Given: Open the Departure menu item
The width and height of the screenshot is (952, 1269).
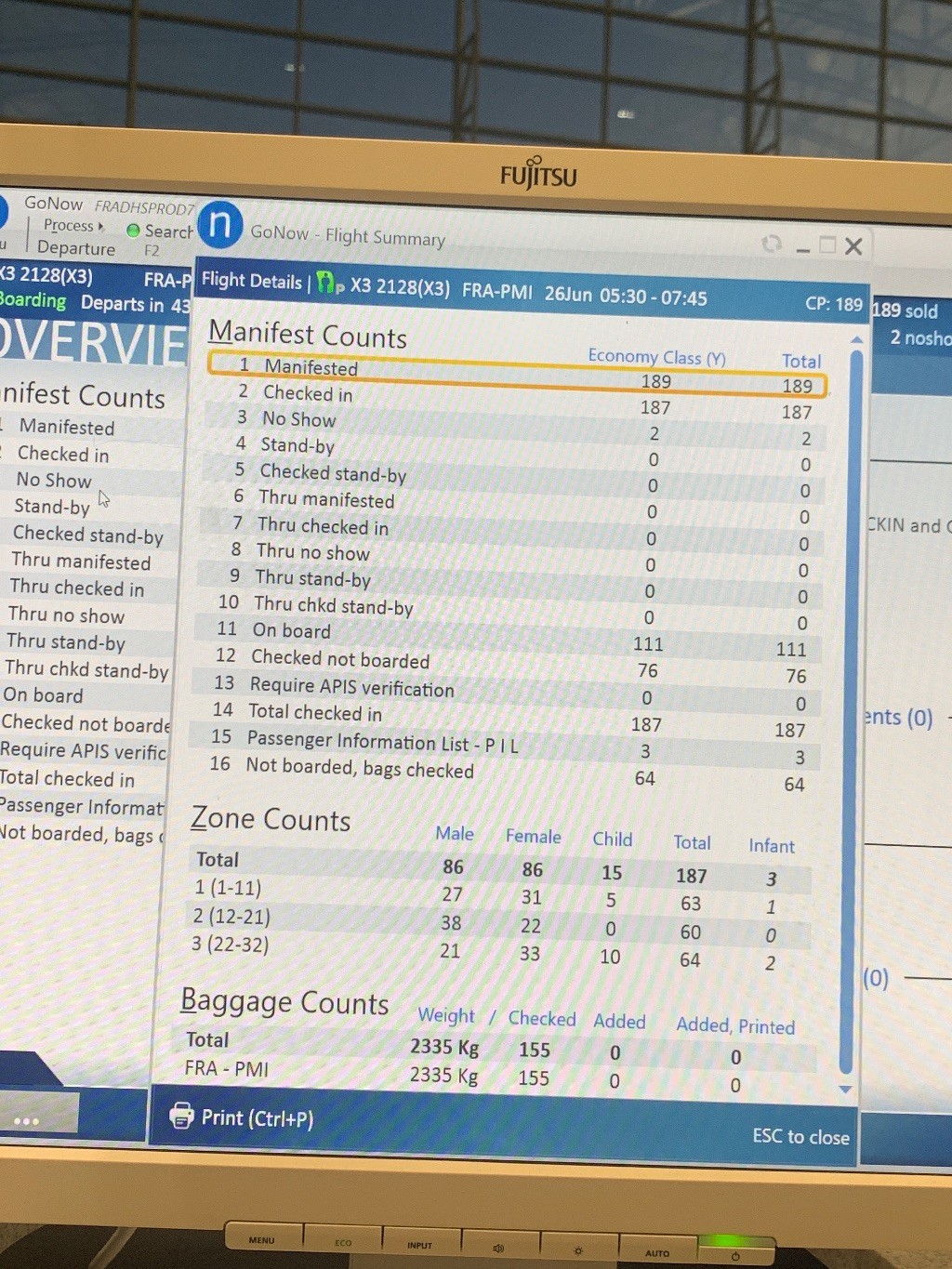Looking at the screenshot, I should [75, 248].
